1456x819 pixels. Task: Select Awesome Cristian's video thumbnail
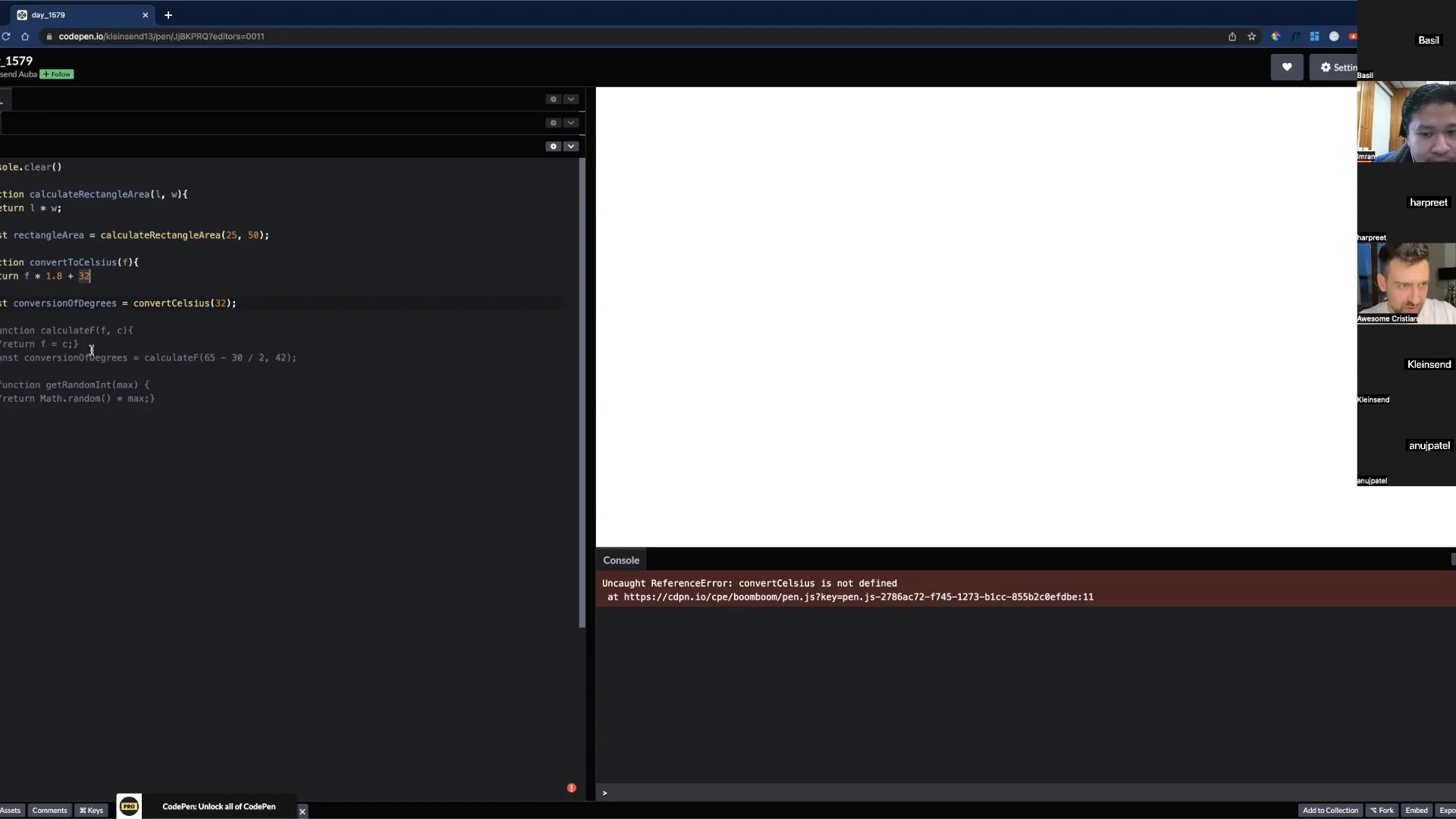[x=1406, y=284]
